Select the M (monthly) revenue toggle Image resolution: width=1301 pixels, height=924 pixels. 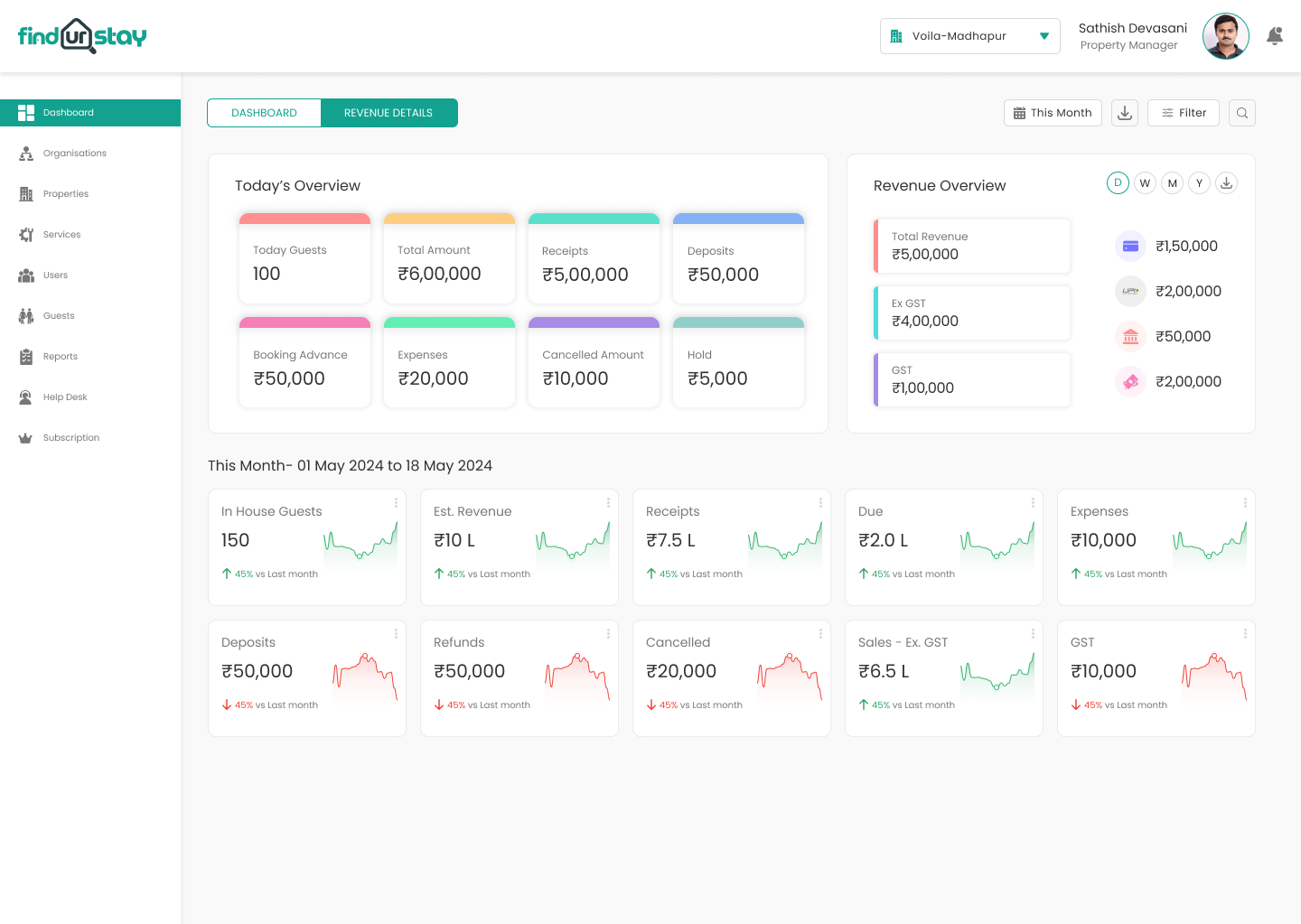1172,182
